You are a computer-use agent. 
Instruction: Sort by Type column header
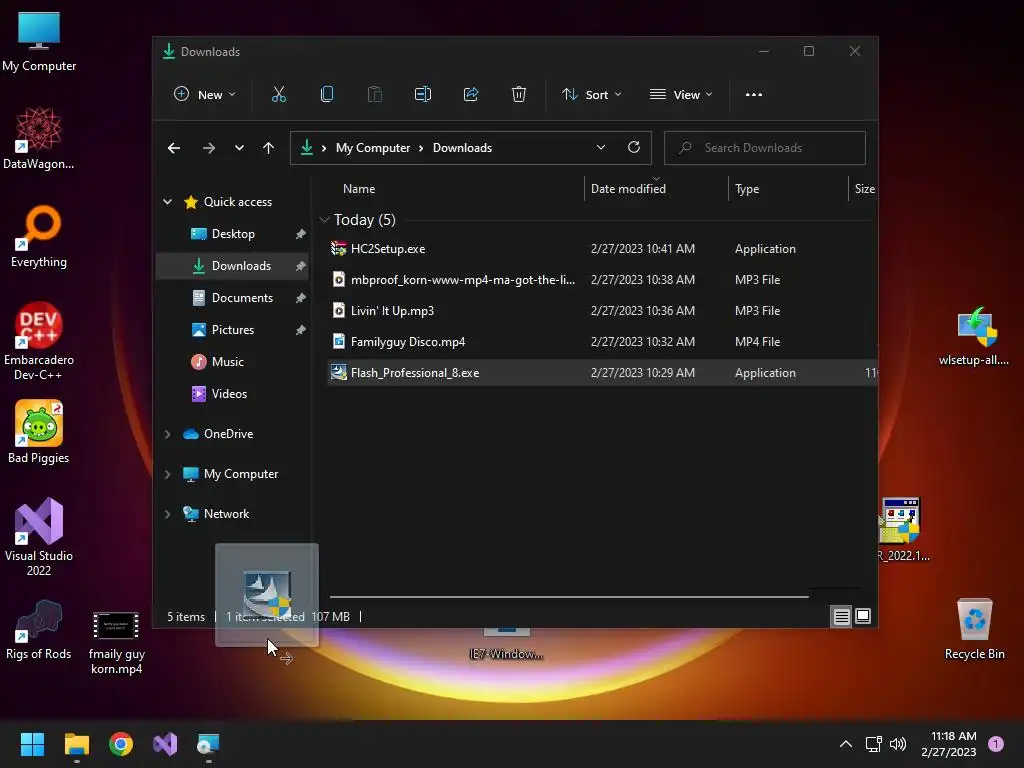pos(746,189)
